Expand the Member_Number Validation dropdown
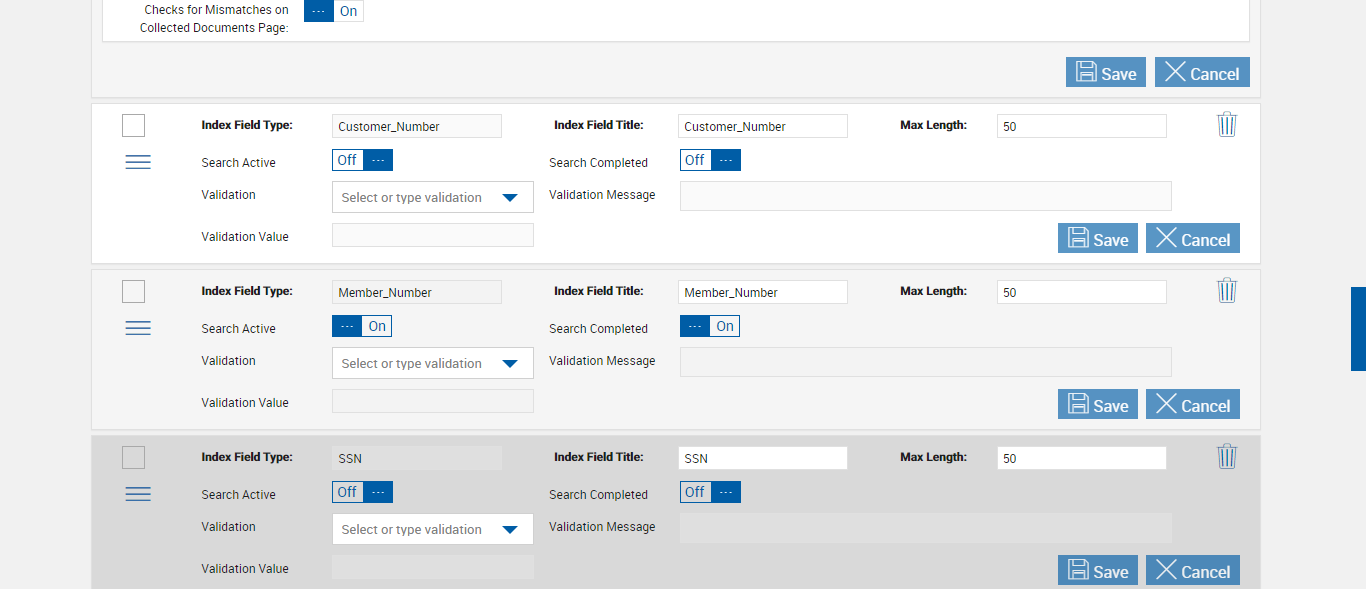This screenshot has width=1366, height=589. click(x=509, y=364)
